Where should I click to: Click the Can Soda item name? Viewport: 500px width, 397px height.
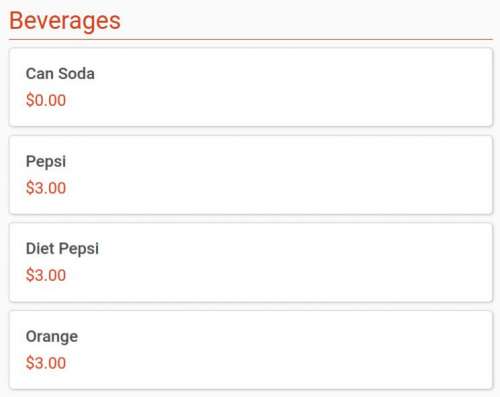60,74
